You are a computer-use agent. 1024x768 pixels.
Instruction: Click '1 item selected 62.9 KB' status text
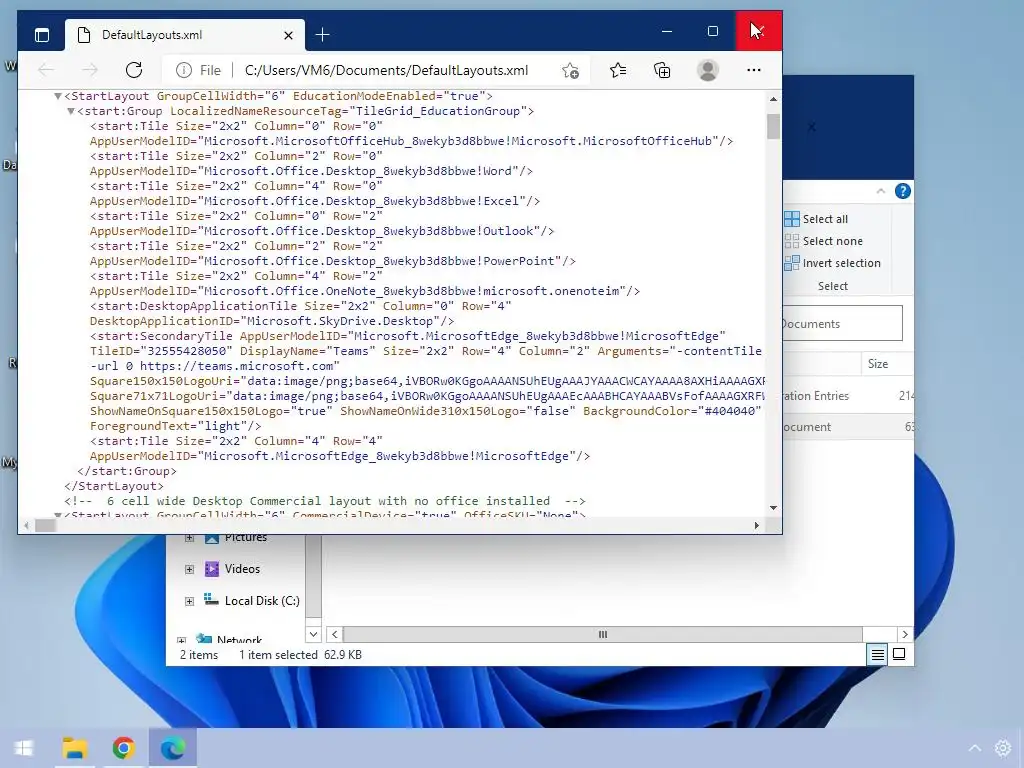pyautogui.click(x=300, y=654)
